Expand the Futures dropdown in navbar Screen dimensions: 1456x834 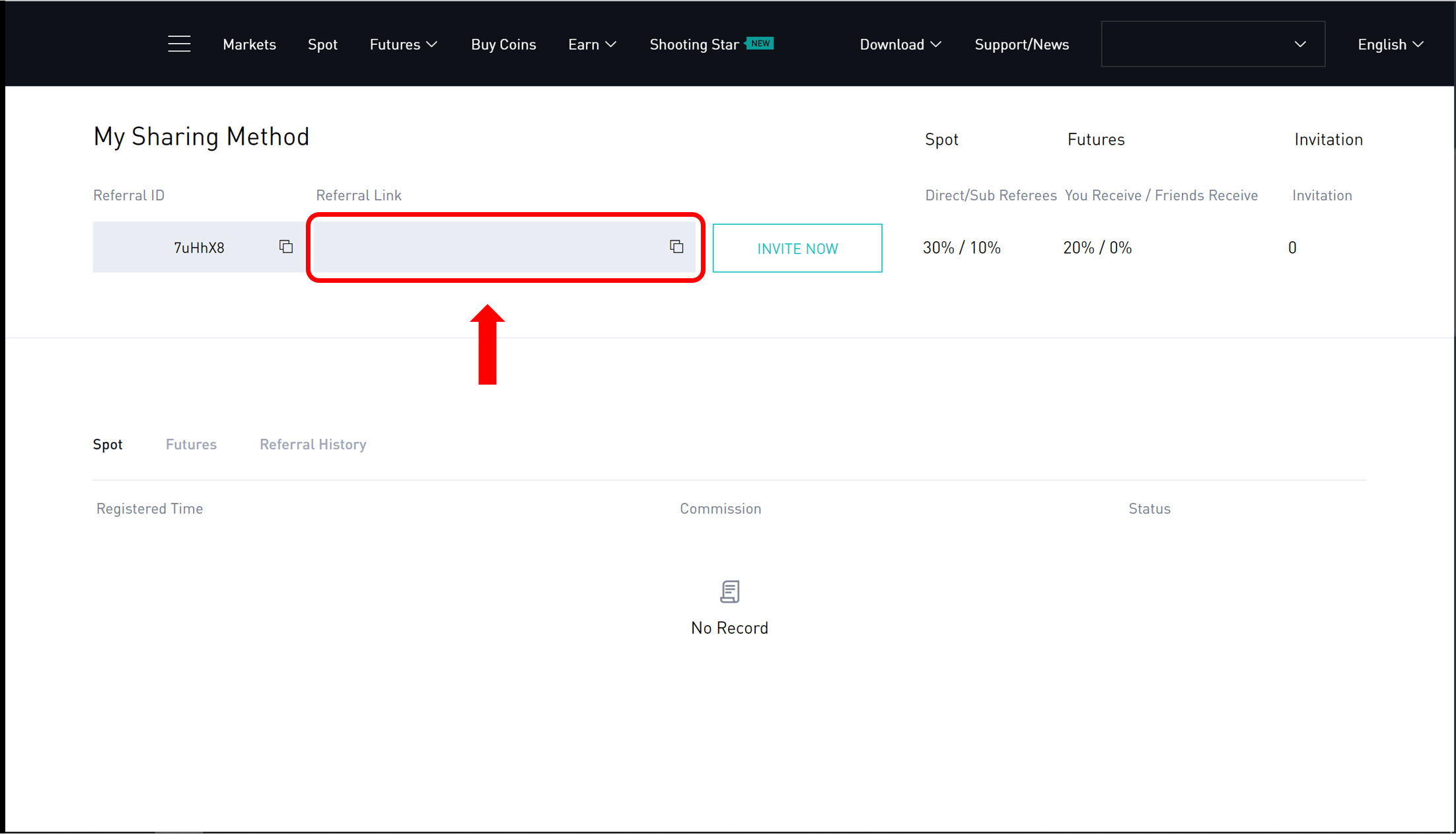(403, 44)
